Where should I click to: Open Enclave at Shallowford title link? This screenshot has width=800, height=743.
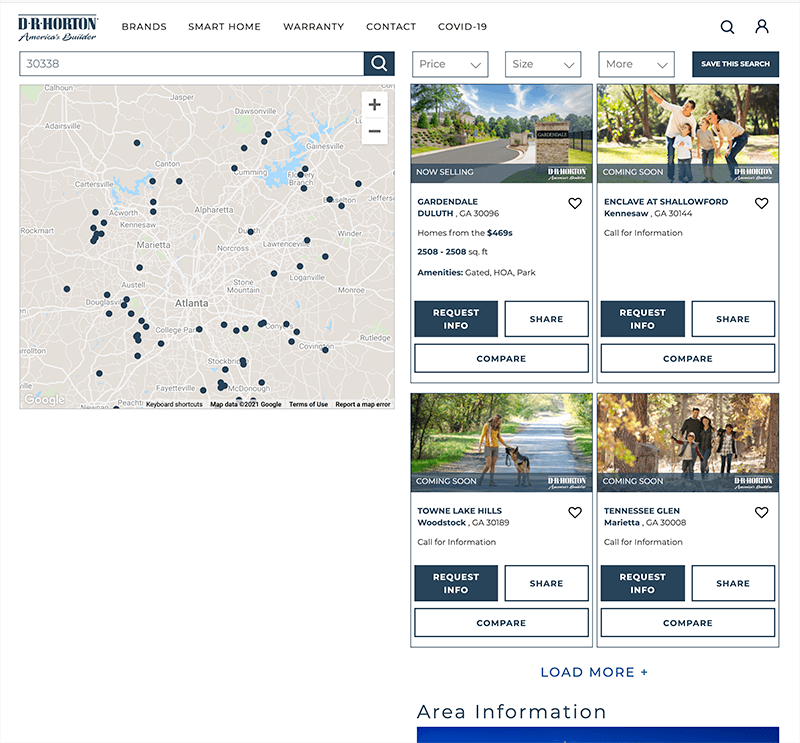coord(666,202)
